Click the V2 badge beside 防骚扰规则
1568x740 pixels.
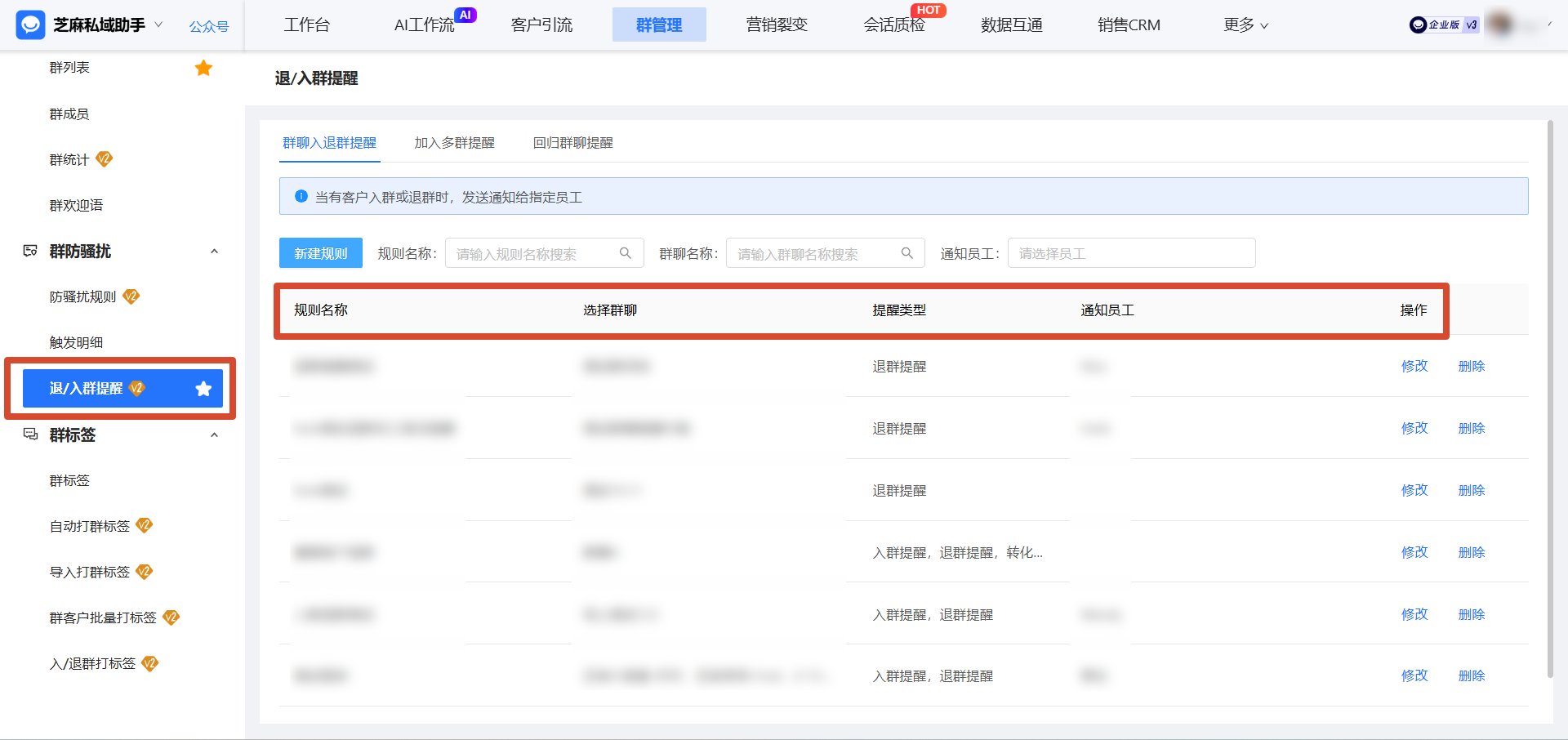click(x=131, y=296)
